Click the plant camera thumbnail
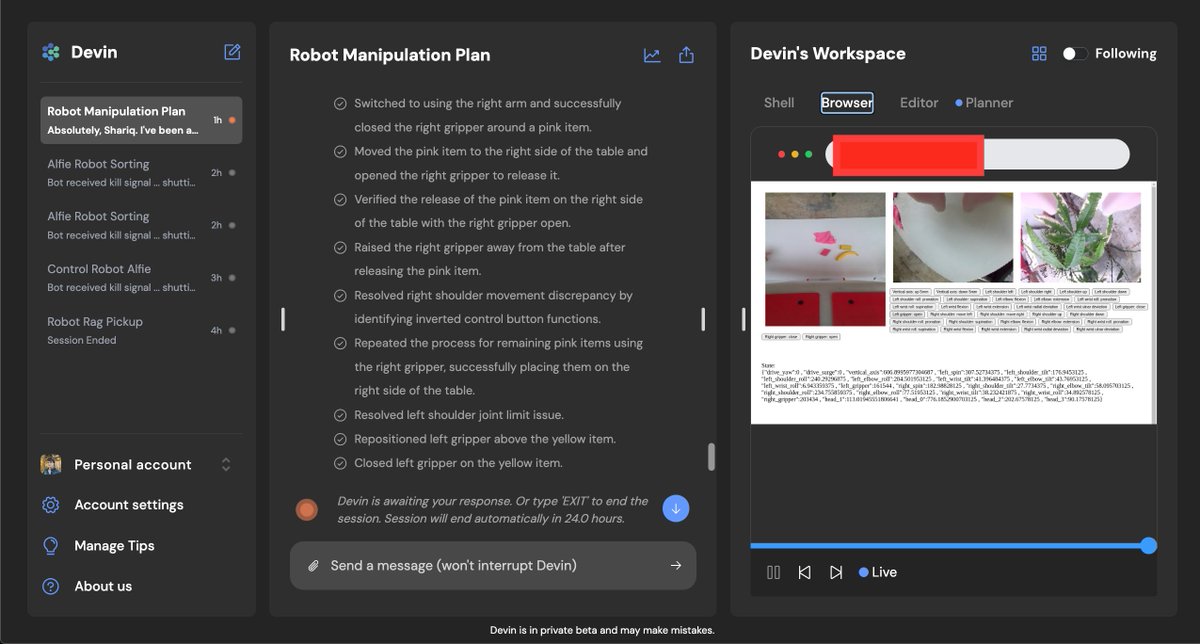This screenshot has width=1200, height=644. coord(1080,237)
